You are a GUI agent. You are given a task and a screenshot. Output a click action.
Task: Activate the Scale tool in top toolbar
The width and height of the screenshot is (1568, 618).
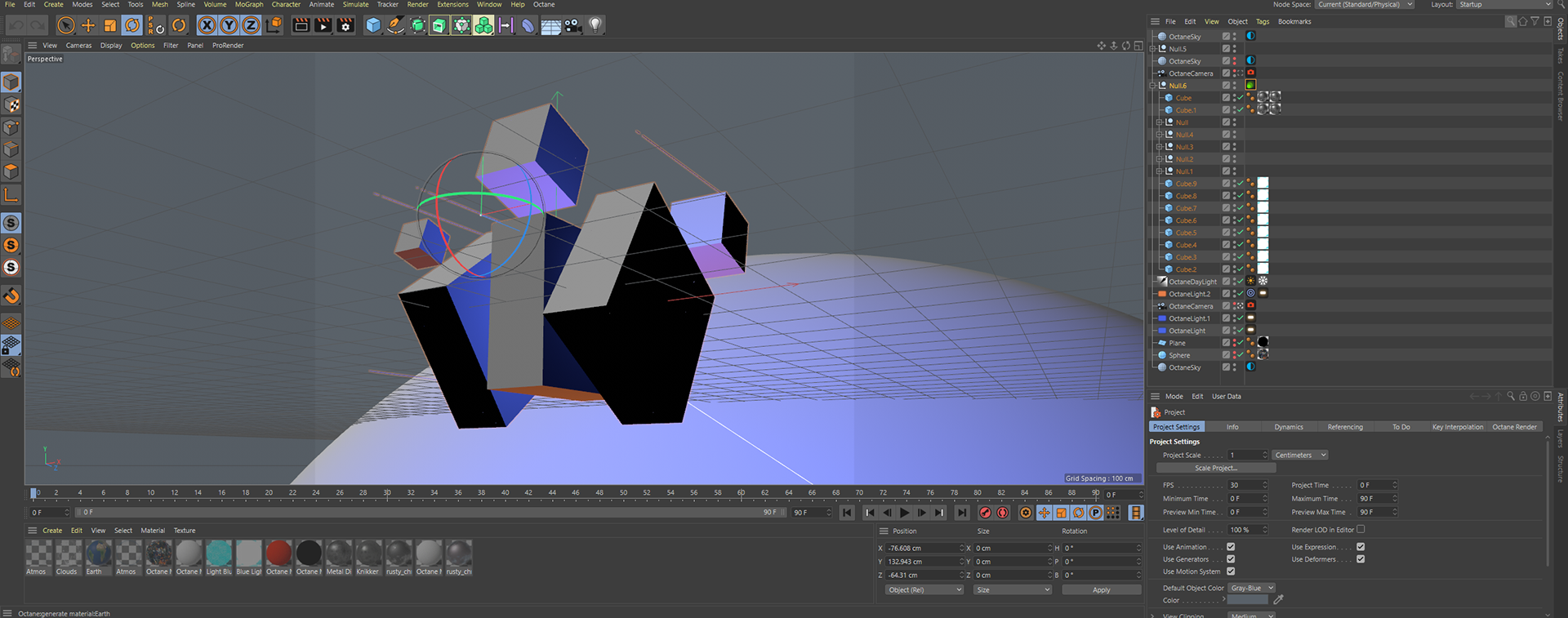pyautogui.click(x=110, y=25)
